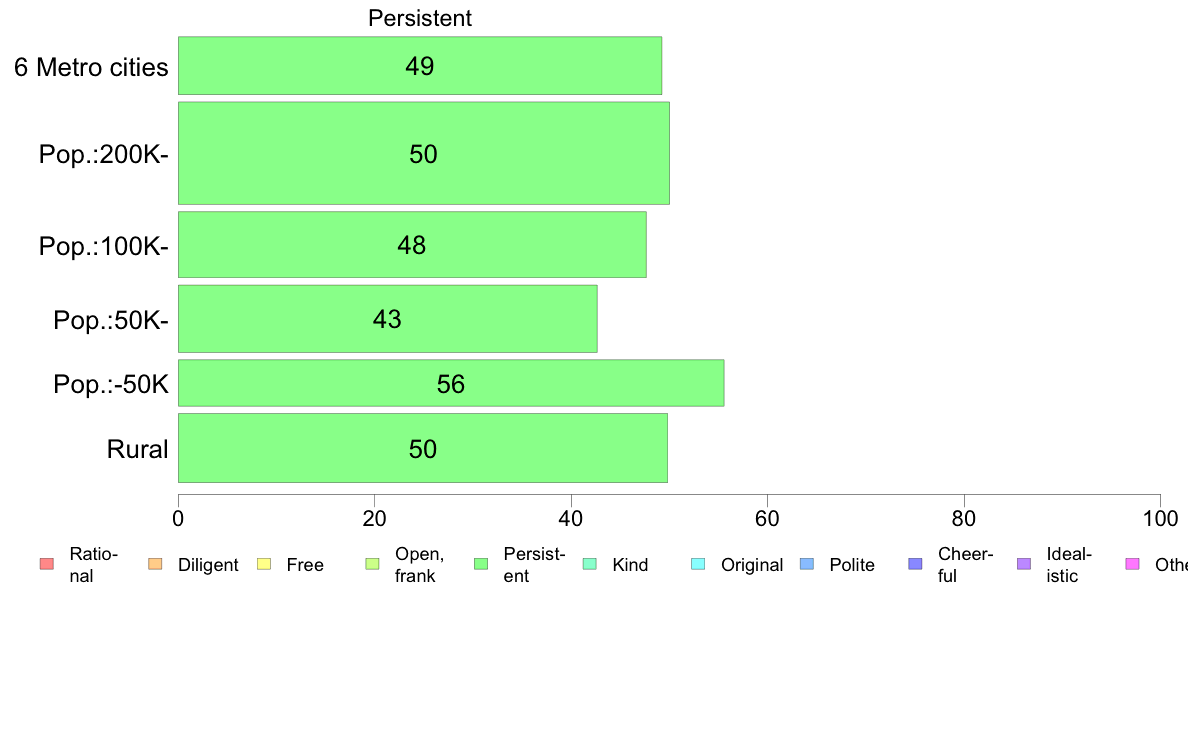Screen dimensions: 1188x736
Task: Select the Pop.:200K- bar showing 50
Action: click(x=424, y=153)
